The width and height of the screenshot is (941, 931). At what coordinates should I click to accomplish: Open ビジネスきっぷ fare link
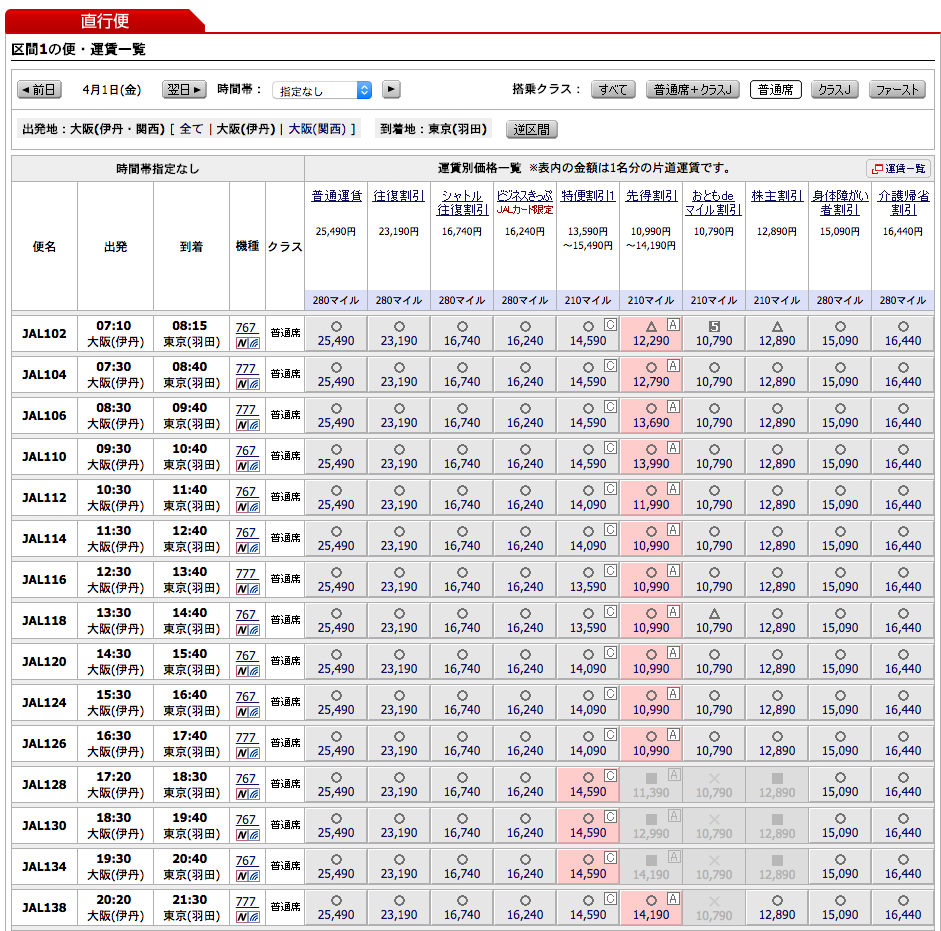pyautogui.click(x=525, y=196)
